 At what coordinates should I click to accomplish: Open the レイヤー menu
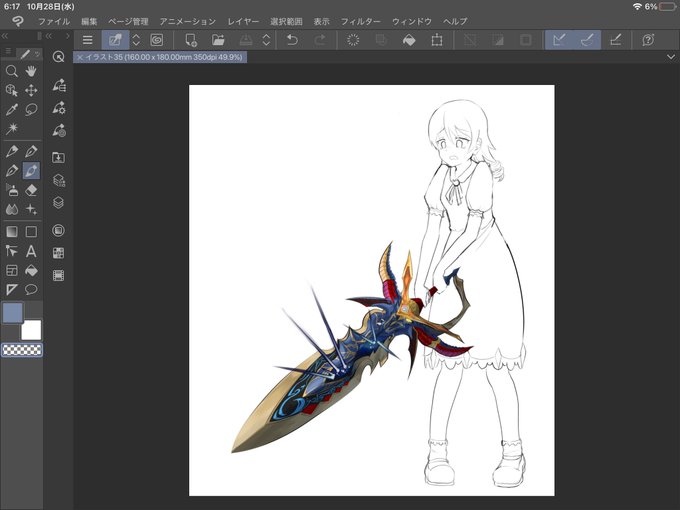tap(243, 21)
